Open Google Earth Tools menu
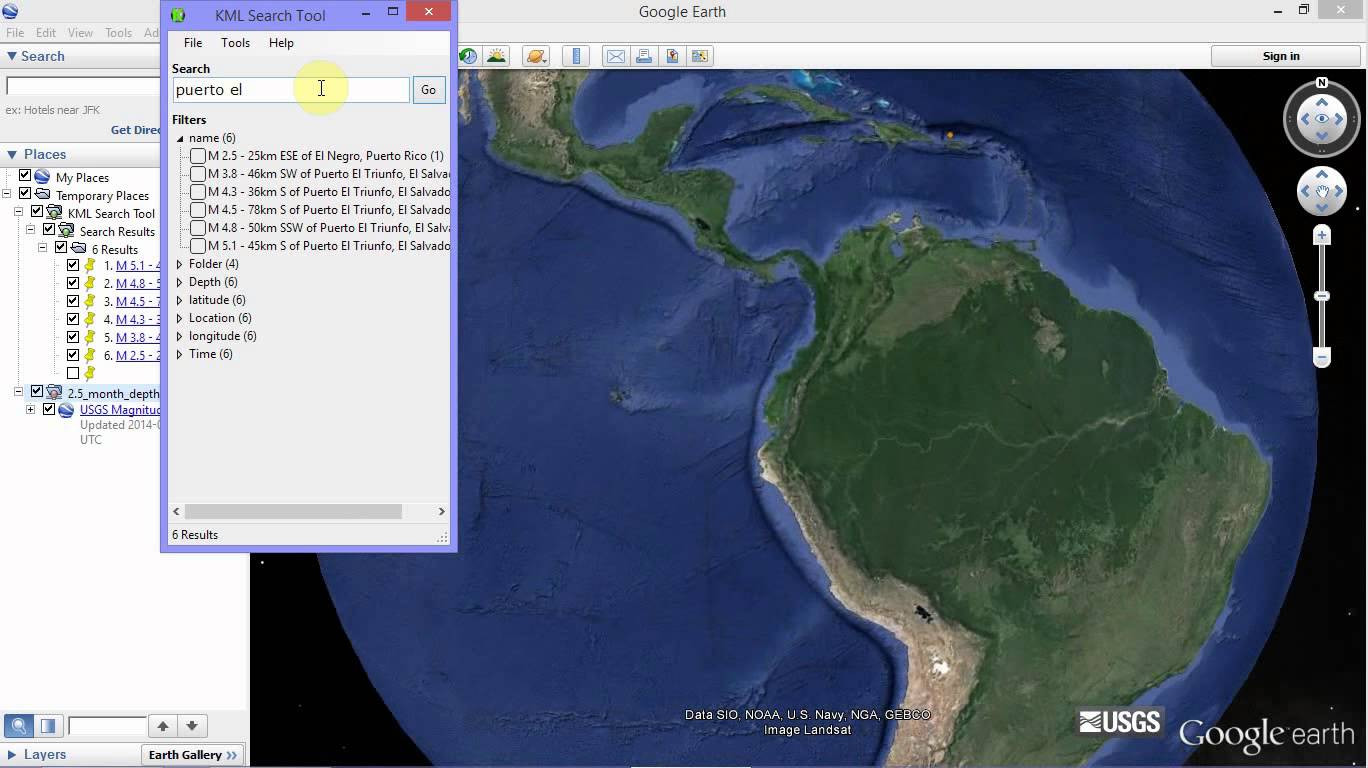This screenshot has height=768, width=1368. (x=118, y=33)
